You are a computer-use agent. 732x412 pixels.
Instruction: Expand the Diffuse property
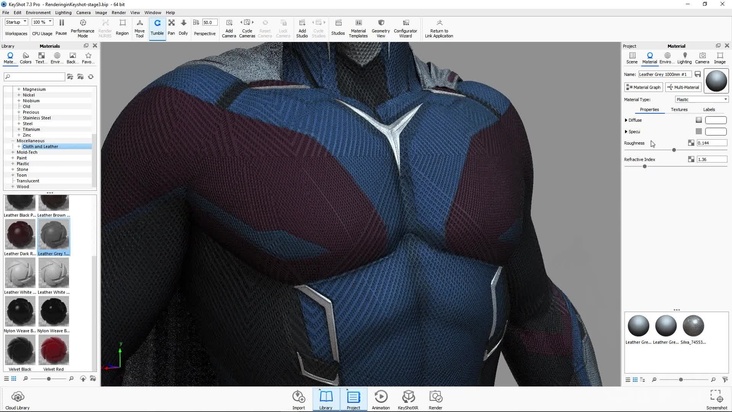click(x=626, y=120)
